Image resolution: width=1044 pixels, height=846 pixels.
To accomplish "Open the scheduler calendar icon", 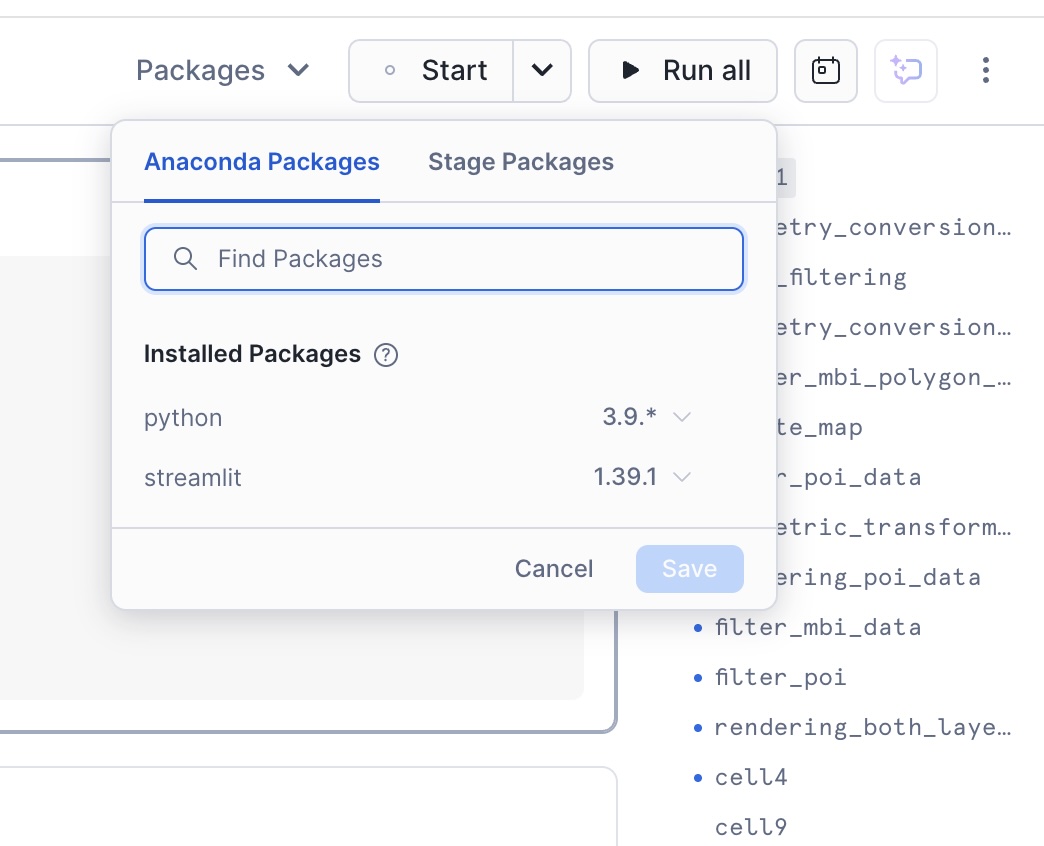I will tap(825, 71).
